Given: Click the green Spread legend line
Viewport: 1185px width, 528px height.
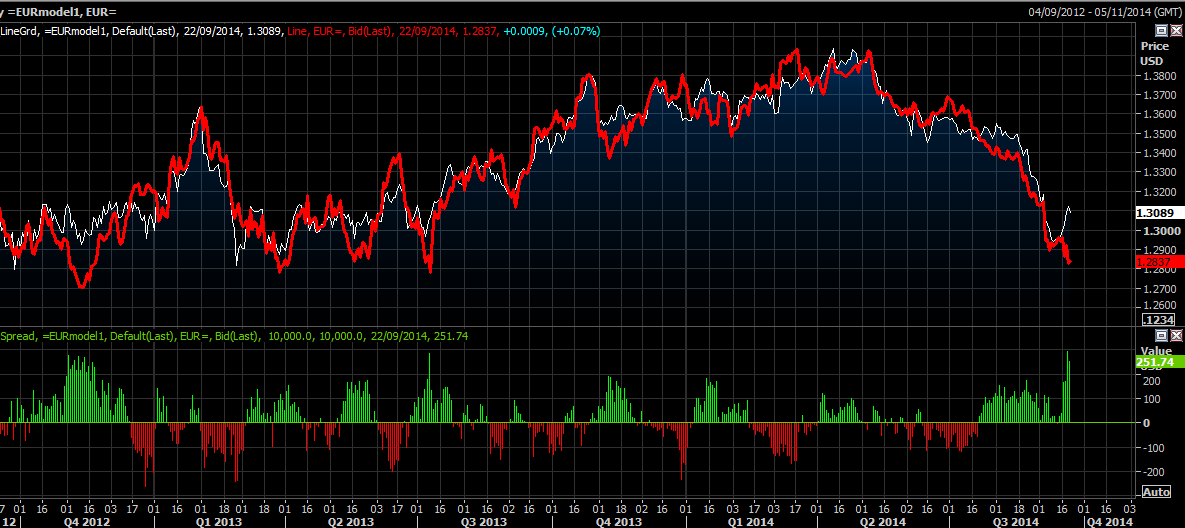Looking at the screenshot, I should [234, 336].
